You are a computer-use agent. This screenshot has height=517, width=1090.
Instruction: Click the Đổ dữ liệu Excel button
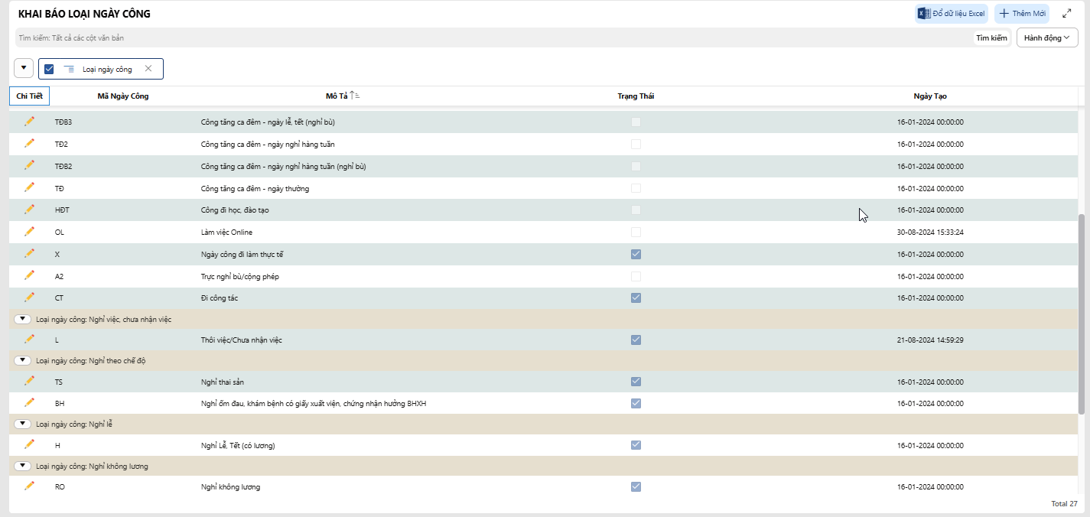pyautogui.click(x=951, y=13)
